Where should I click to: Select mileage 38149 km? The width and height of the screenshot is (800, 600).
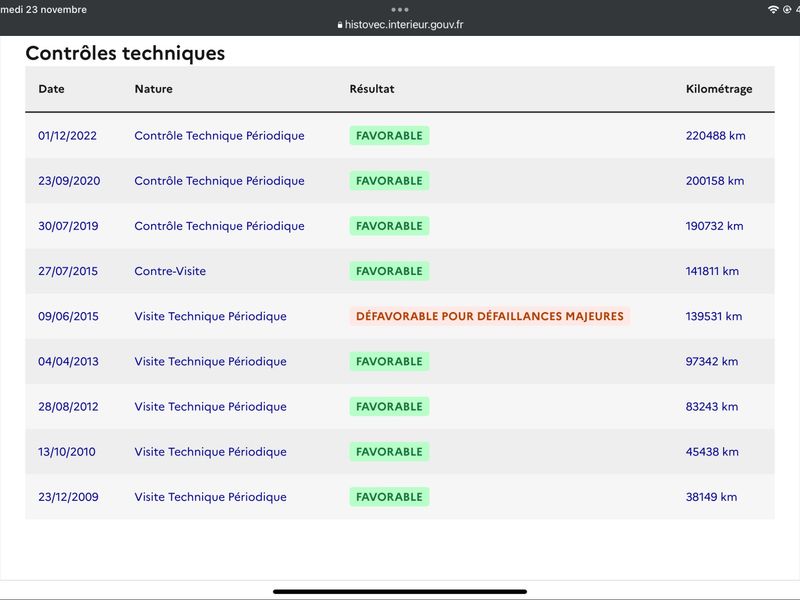tap(711, 497)
